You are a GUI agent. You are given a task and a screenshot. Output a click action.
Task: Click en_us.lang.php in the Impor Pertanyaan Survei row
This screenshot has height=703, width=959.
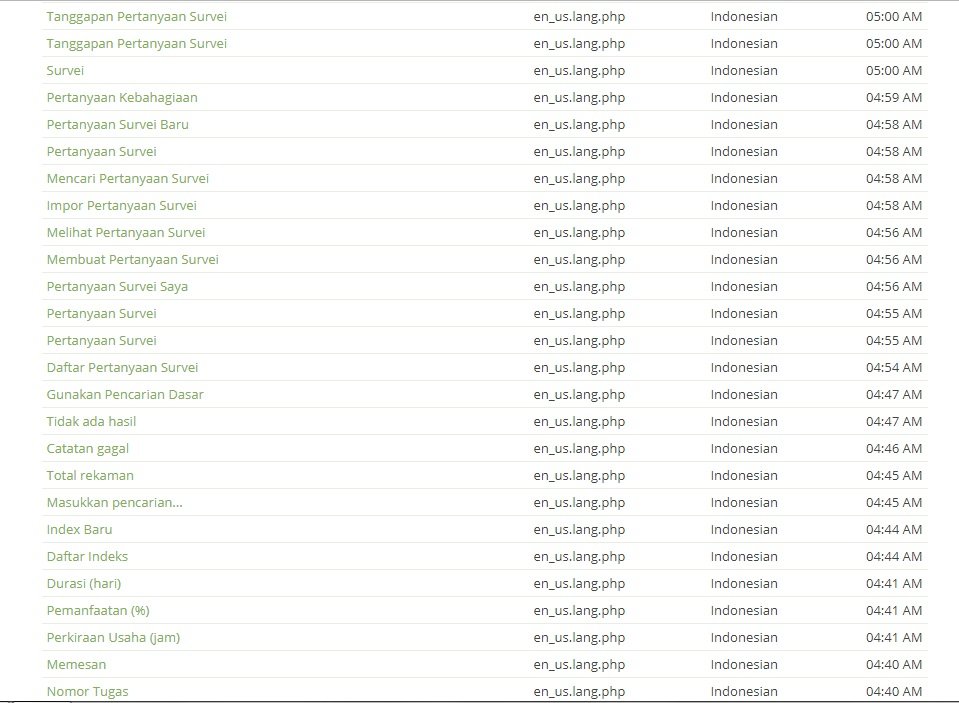pyautogui.click(x=579, y=206)
